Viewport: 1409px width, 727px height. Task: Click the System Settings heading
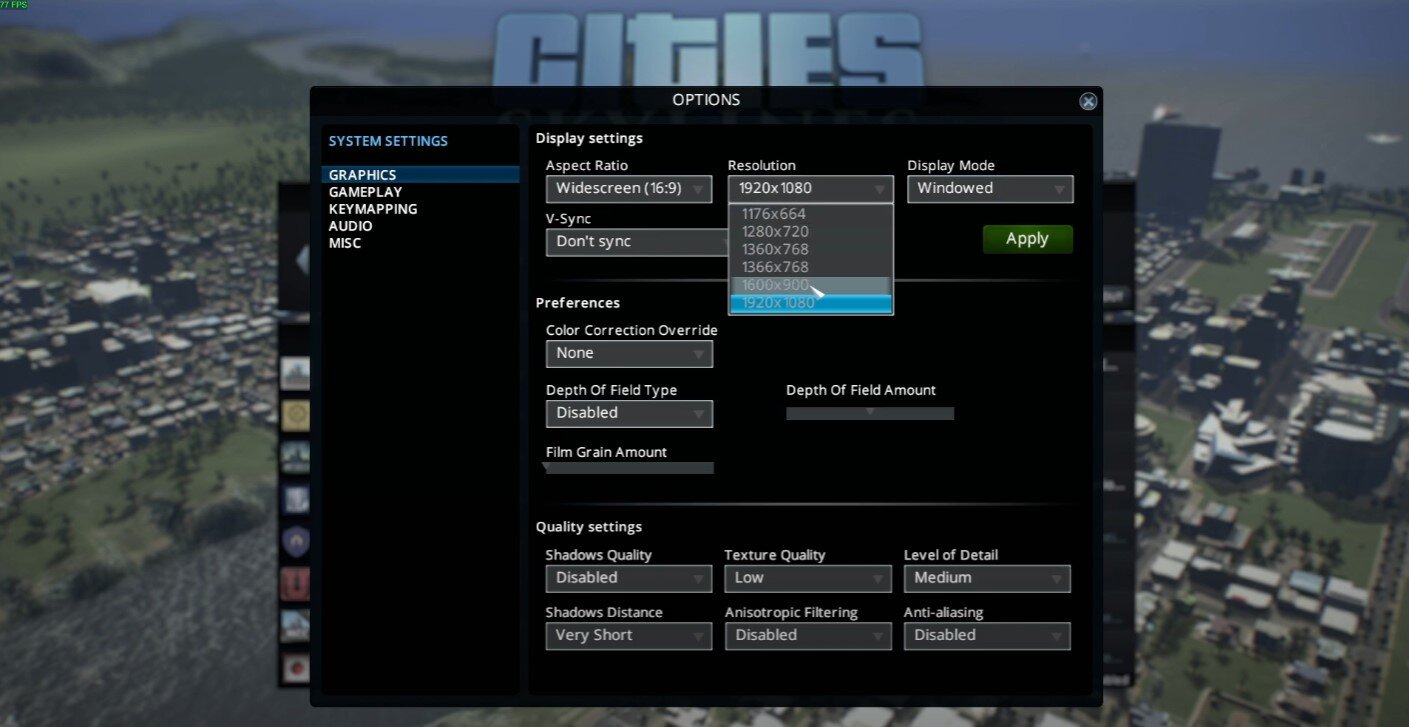[x=388, y=141]
